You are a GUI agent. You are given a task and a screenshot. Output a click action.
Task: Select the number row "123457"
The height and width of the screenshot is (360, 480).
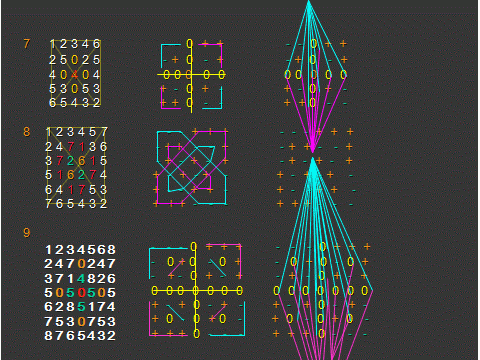(x=76, y=132)
